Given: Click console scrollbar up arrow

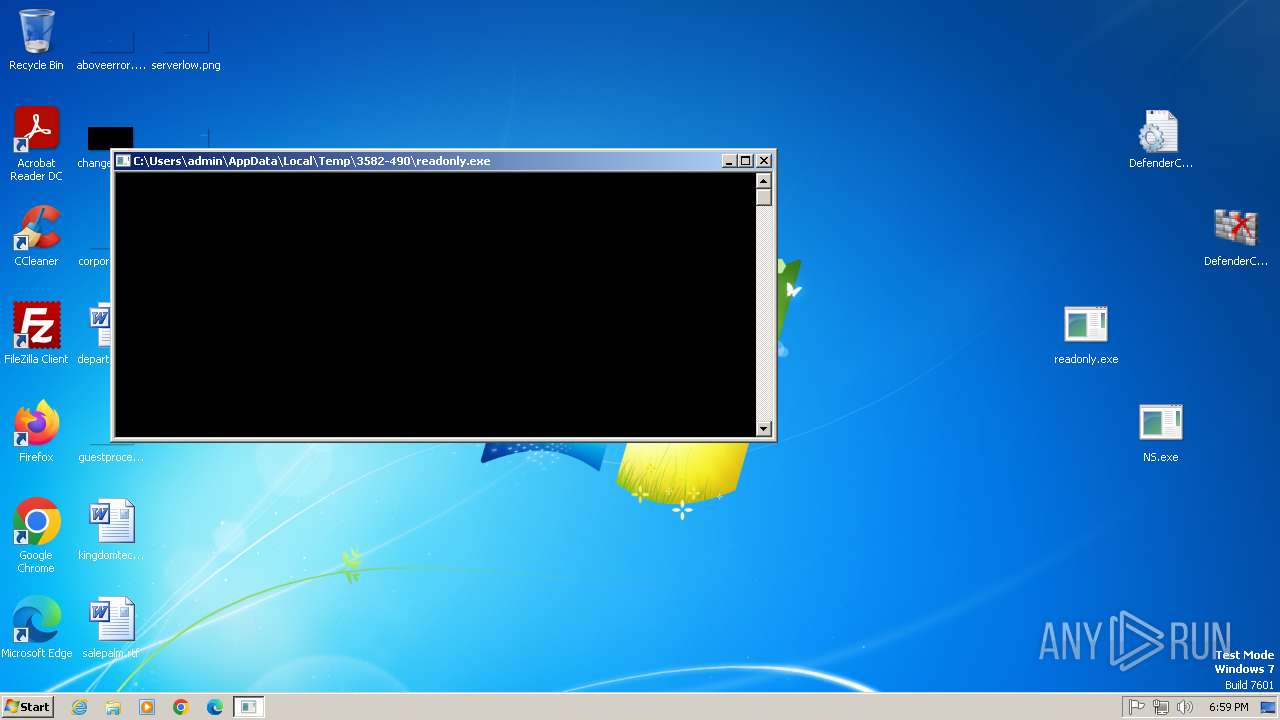Looking at the screenshot, I should (x=764, y=181).
